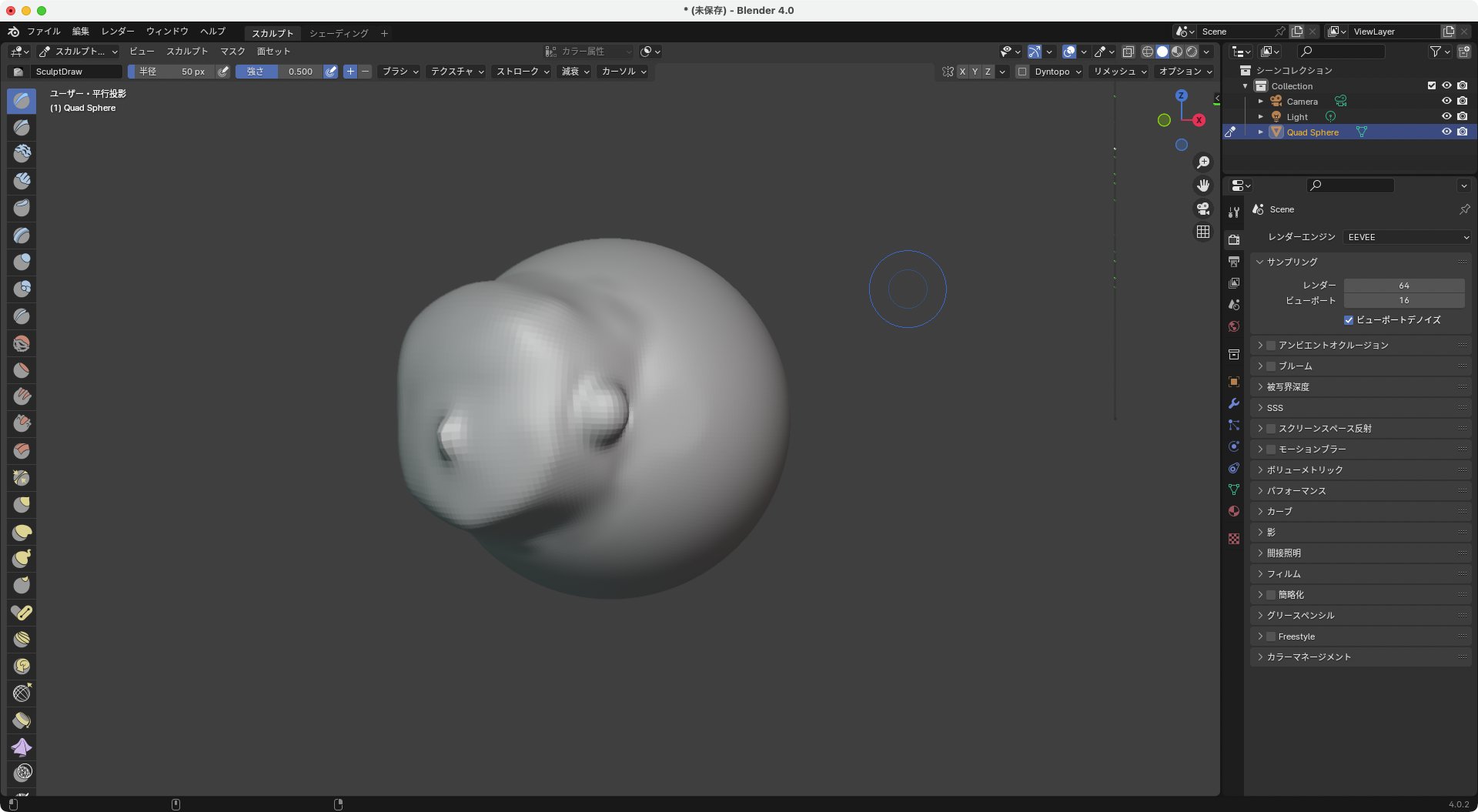This screenshot has height=812, width=1478.
Task: Select the Crease brush tool
Action: click(22, 316)
